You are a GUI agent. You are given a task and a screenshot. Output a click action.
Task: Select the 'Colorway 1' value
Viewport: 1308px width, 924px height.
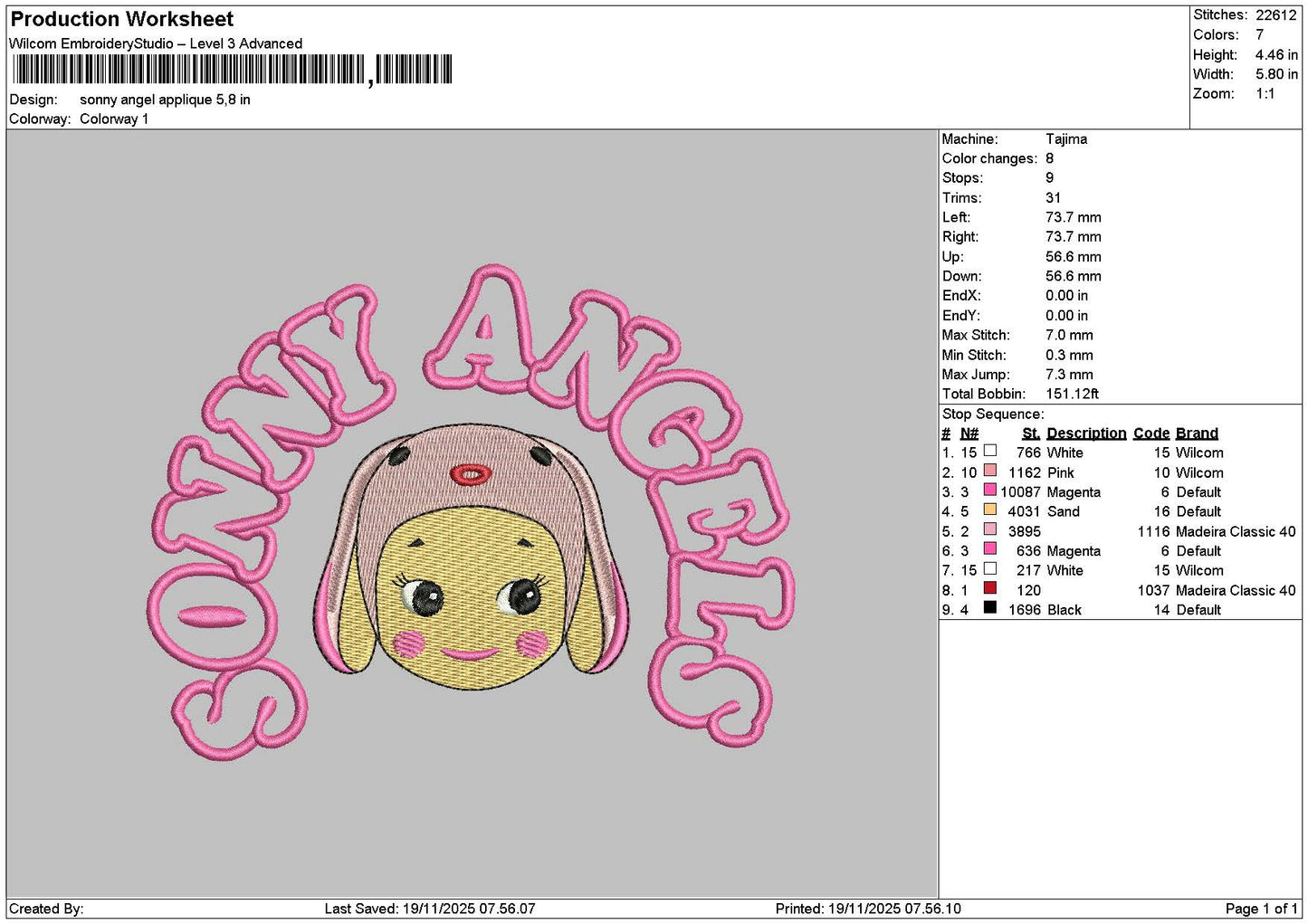114,119
